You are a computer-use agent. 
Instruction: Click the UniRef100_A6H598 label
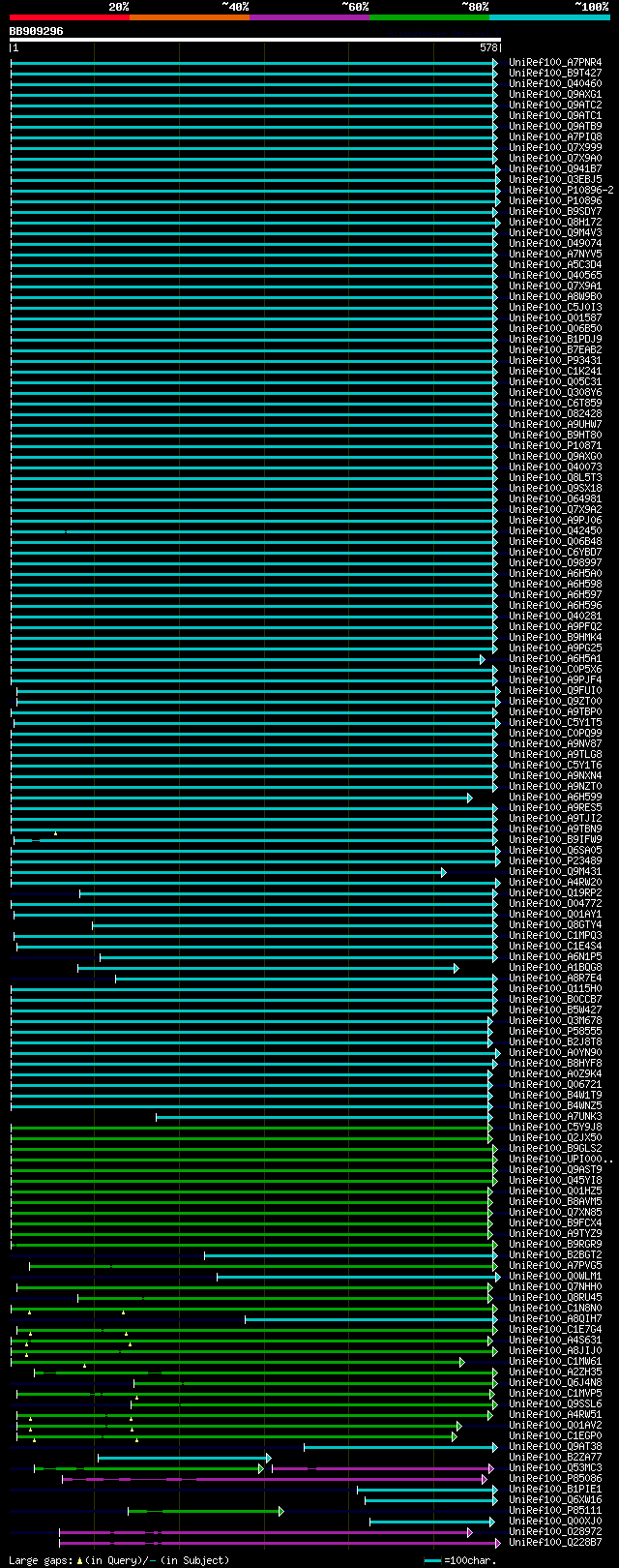click(x=555, y=585)
